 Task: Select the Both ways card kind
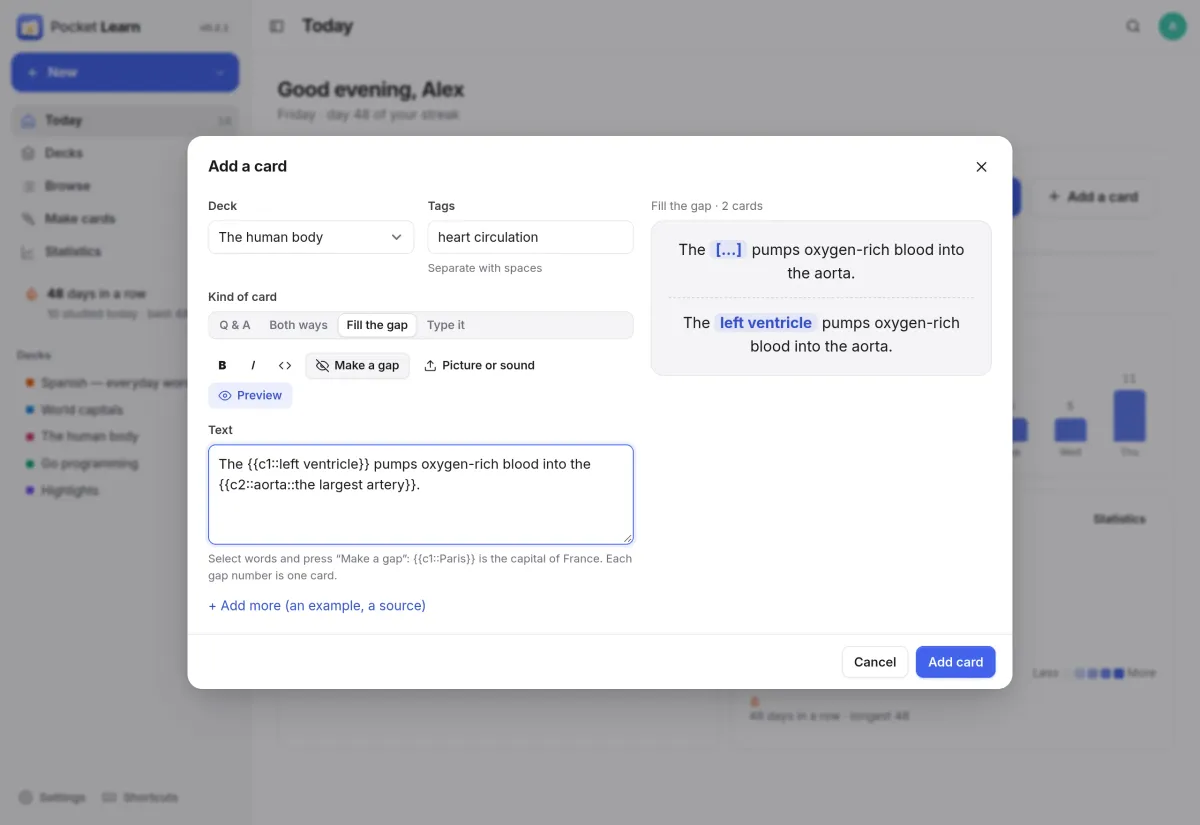tap(298, 325)
